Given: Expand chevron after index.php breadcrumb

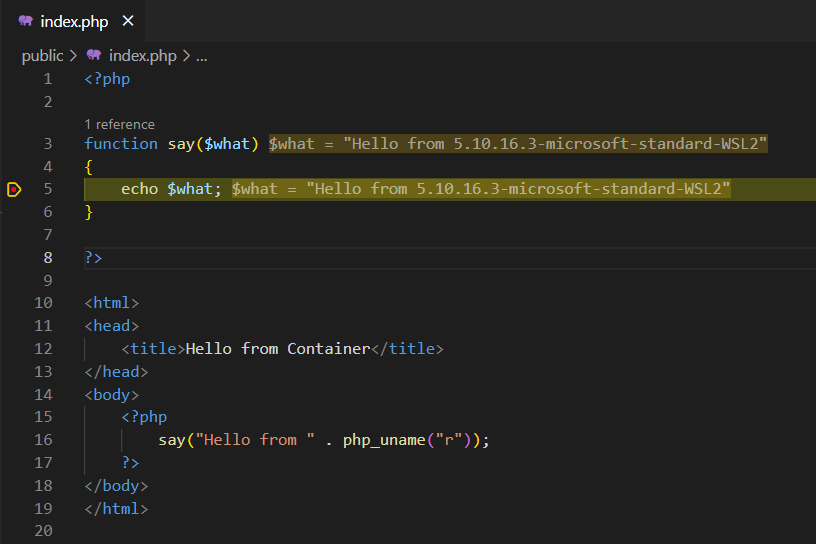Looking at the screenshot, I should 186,56.
